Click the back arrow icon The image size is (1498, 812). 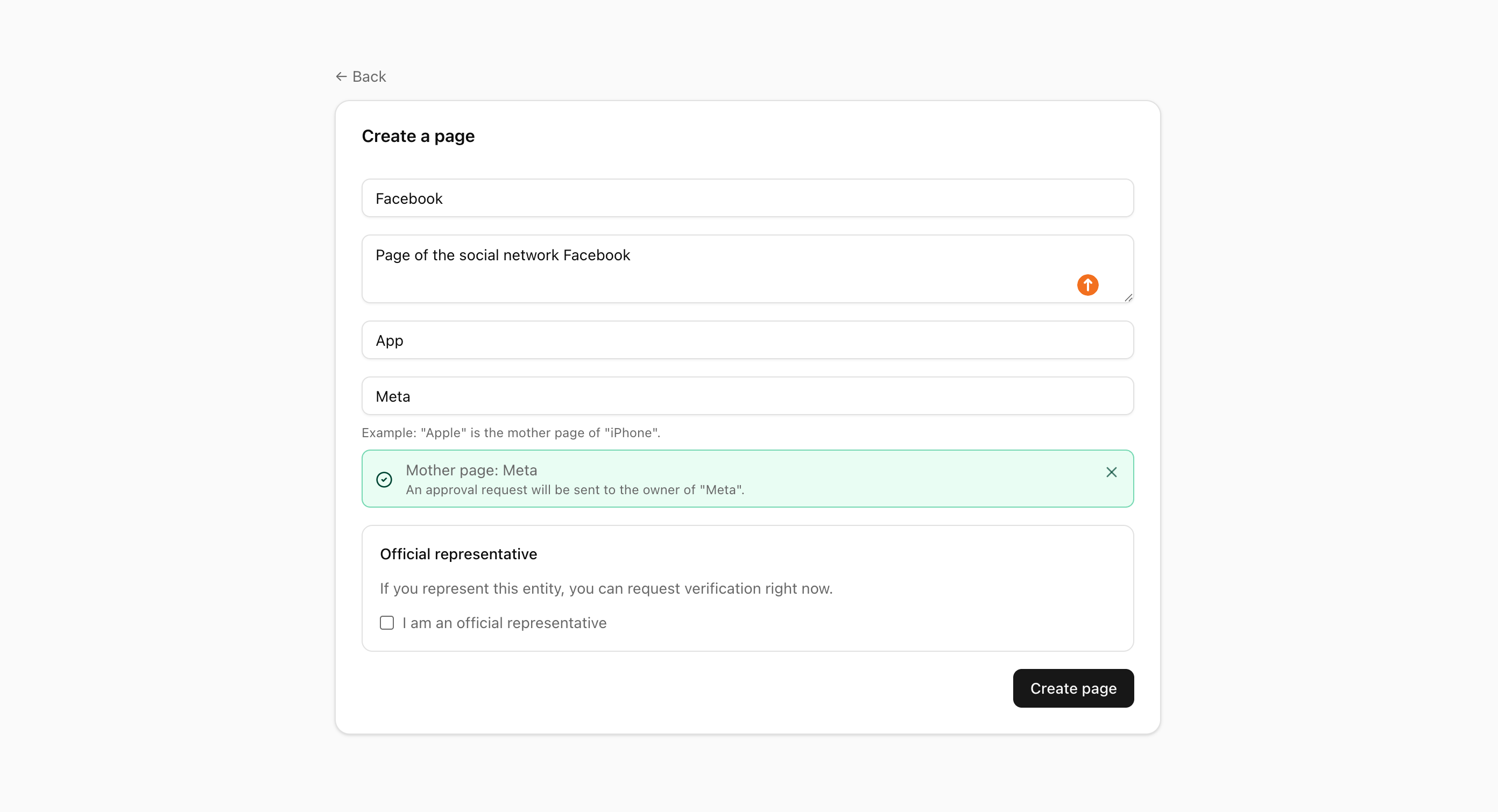[341, 76]
